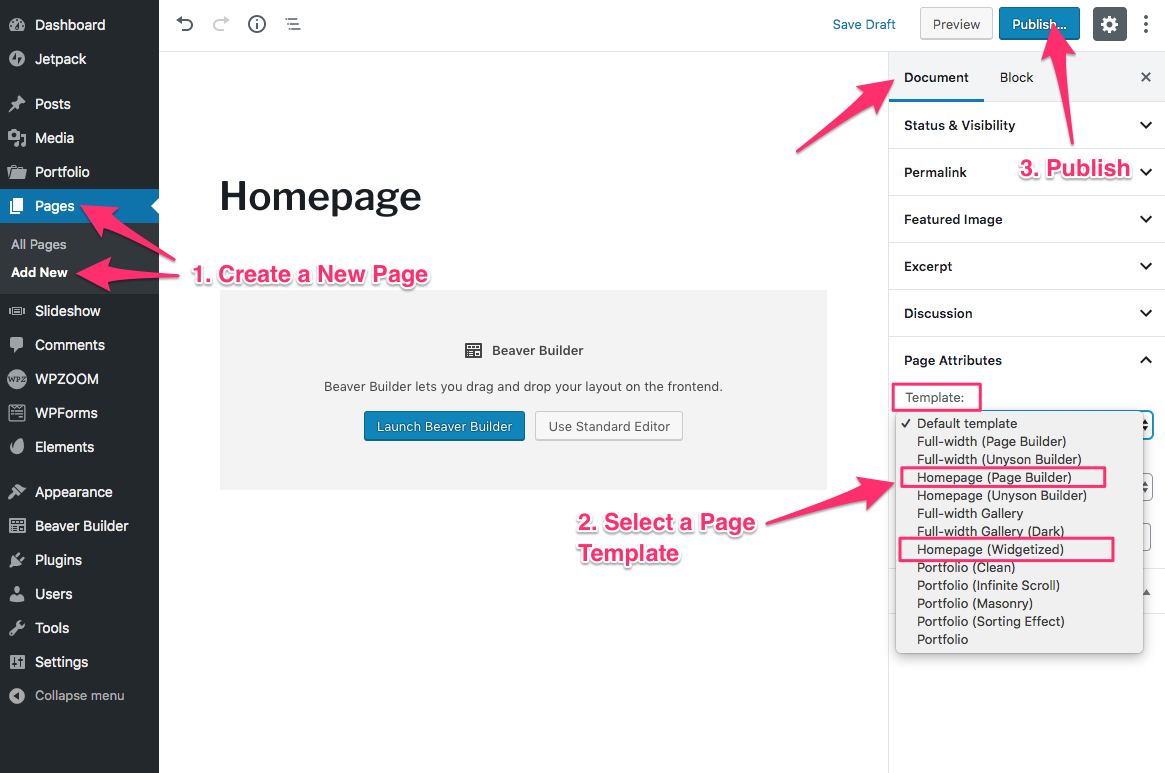1165x773 pixels.
Task: Choose Portfolio (Sorting Effect) template
Action: [1019, 621]
